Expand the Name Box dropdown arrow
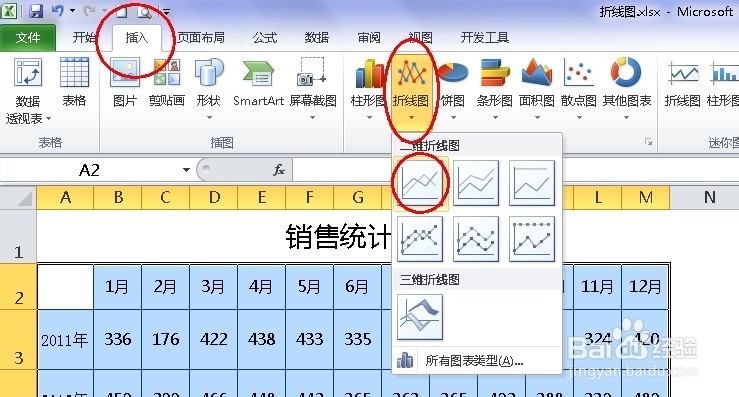 point(186,170)
